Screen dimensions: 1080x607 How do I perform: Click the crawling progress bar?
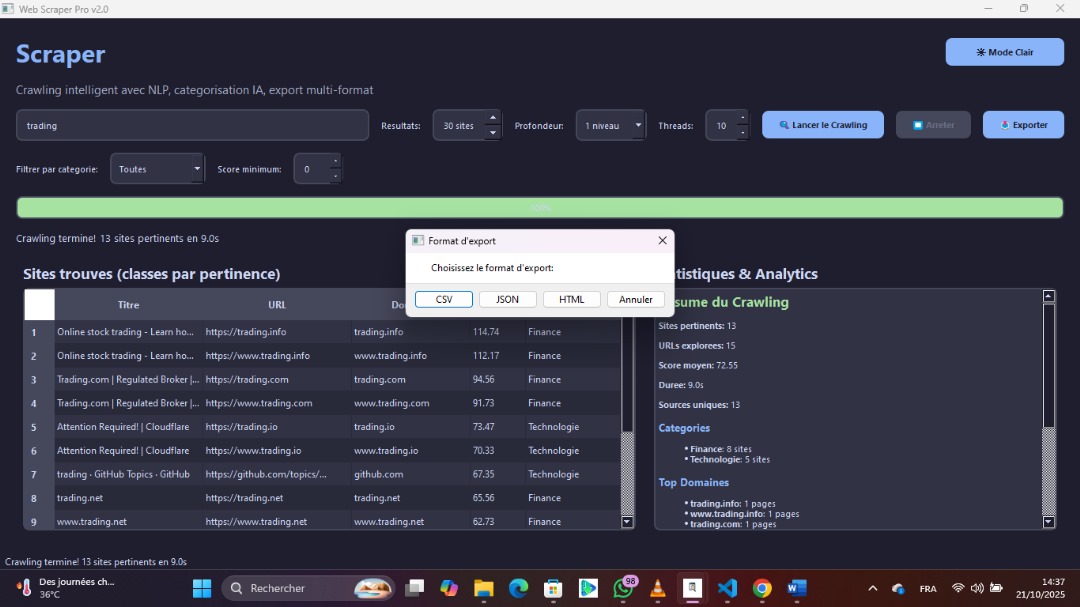click(540, 208)
